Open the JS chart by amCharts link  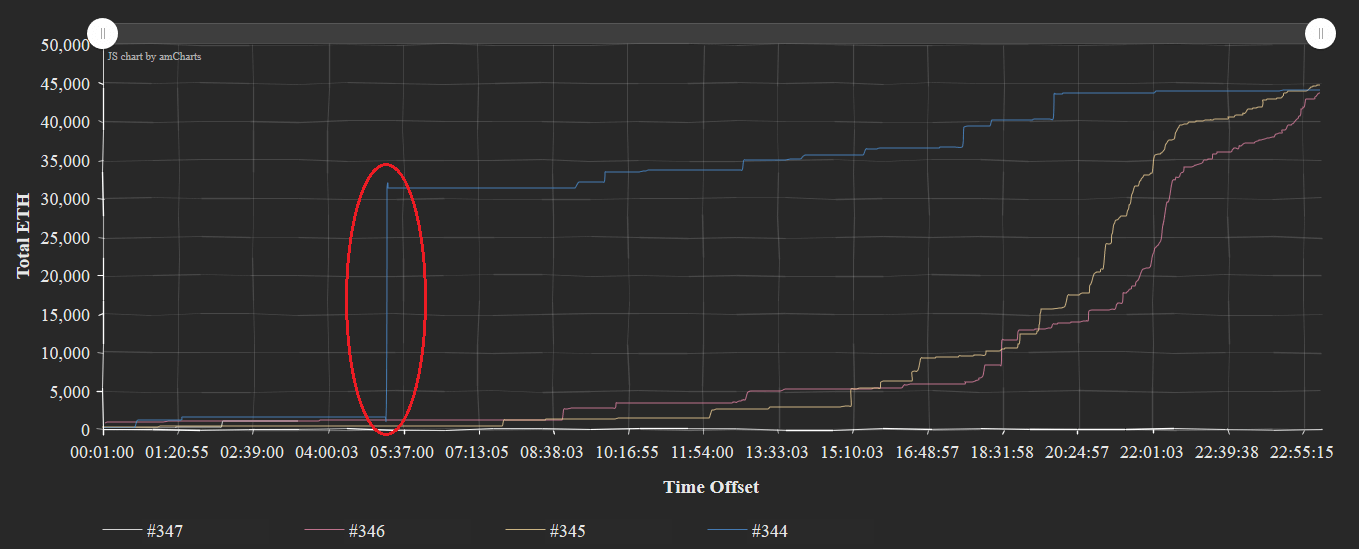pyautogui.click(x=154, y=57)
